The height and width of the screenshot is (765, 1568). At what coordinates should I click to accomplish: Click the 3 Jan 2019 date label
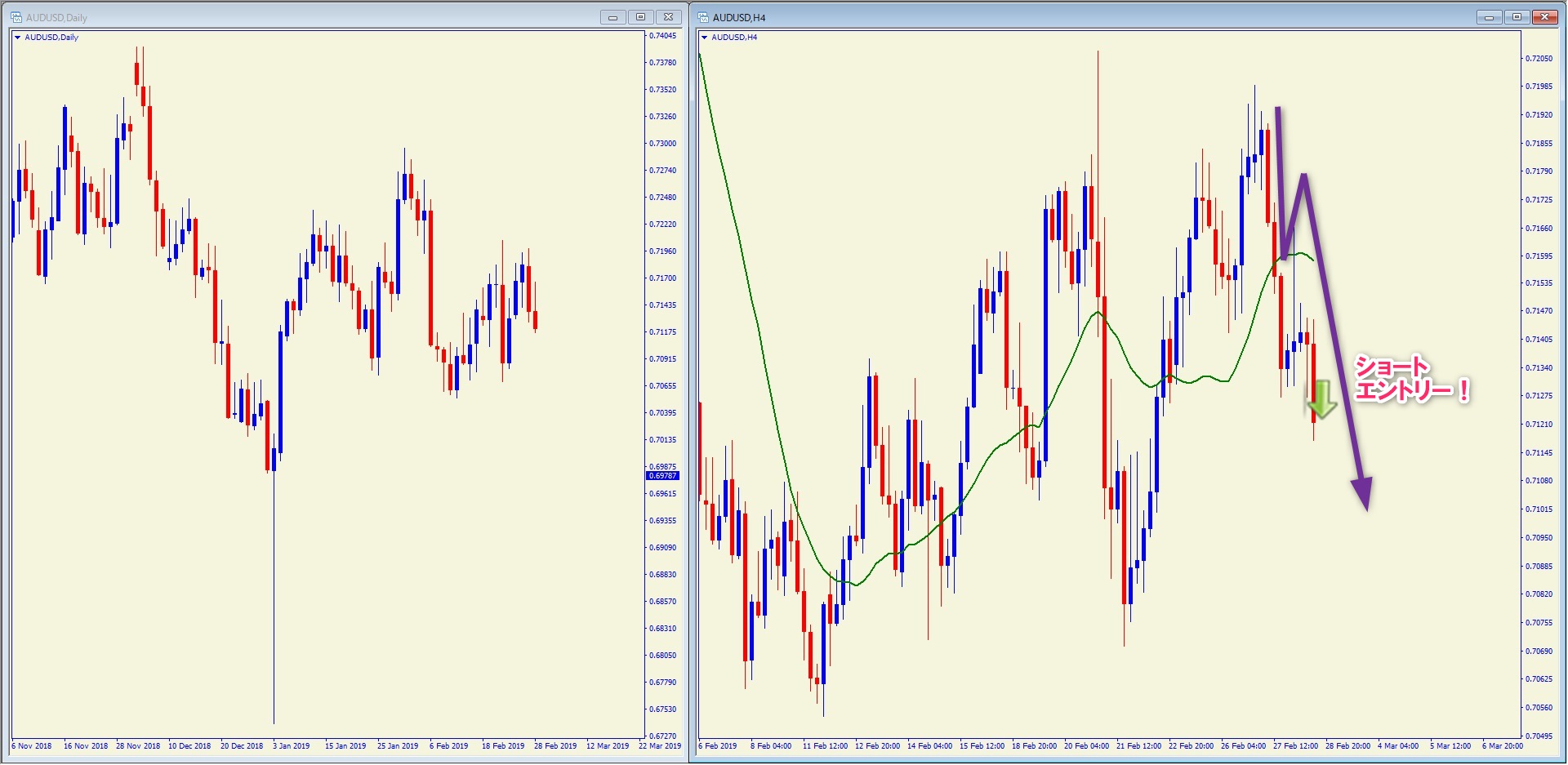[292, 746]
